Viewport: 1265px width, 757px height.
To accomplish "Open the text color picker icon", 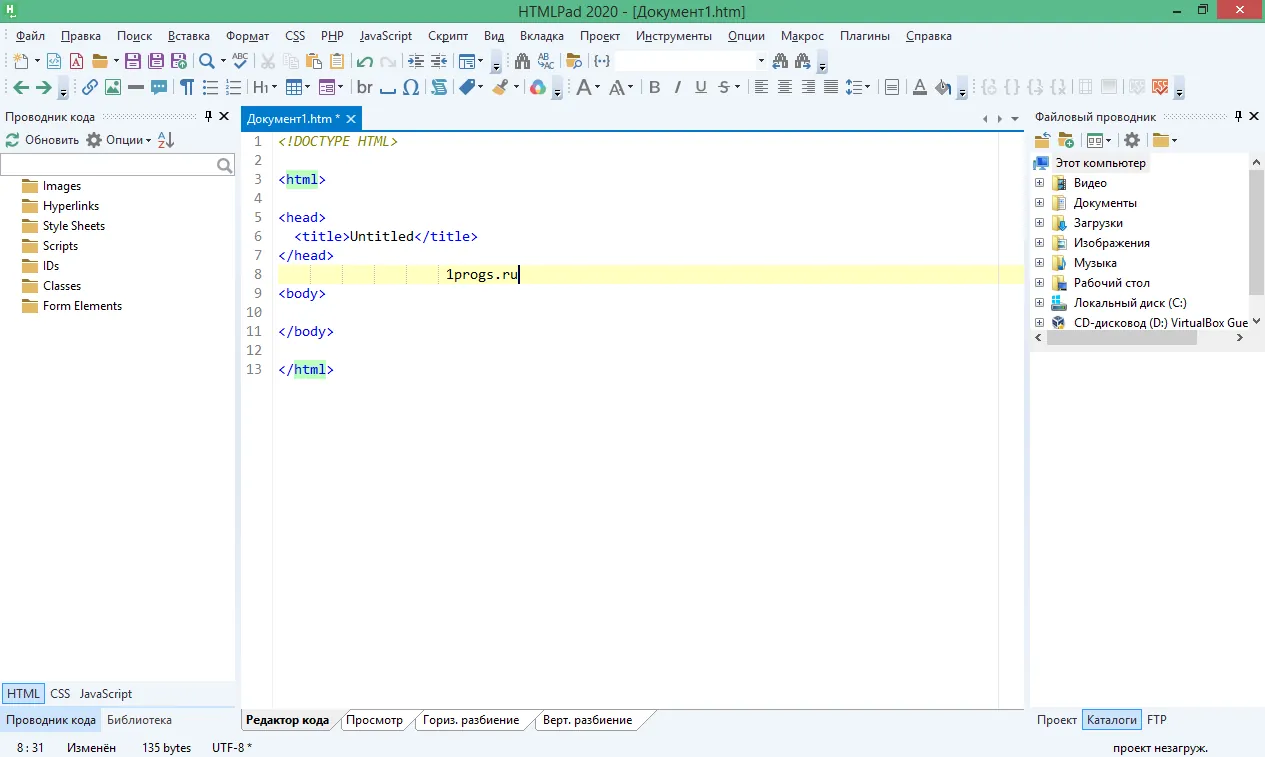I will tap(918, 87).
